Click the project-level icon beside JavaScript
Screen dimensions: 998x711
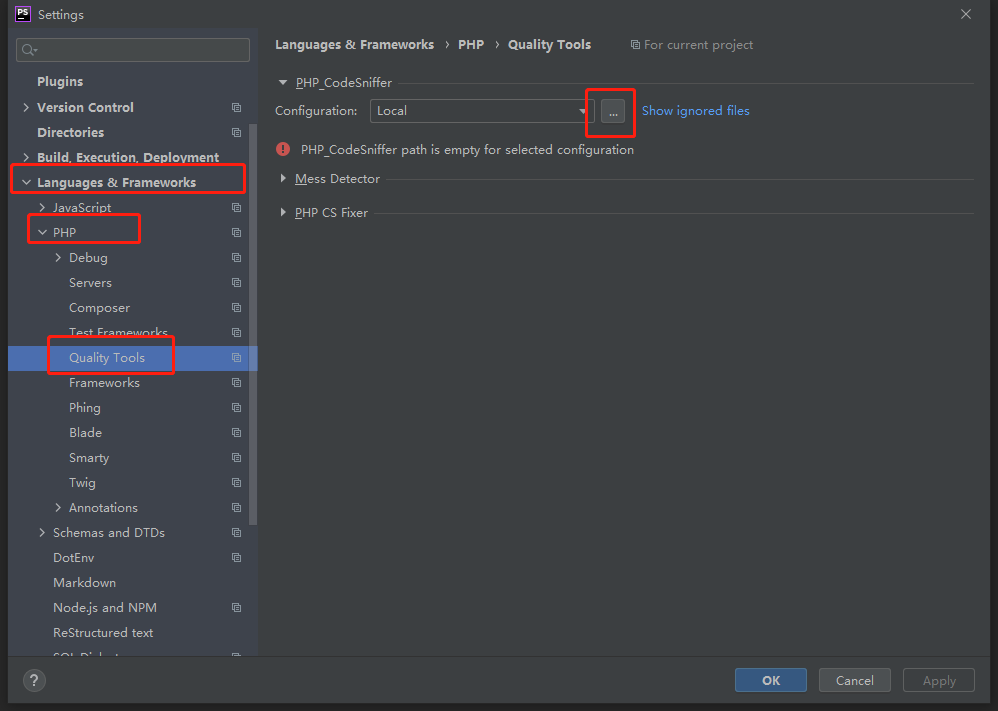click(x=237, y=208)
